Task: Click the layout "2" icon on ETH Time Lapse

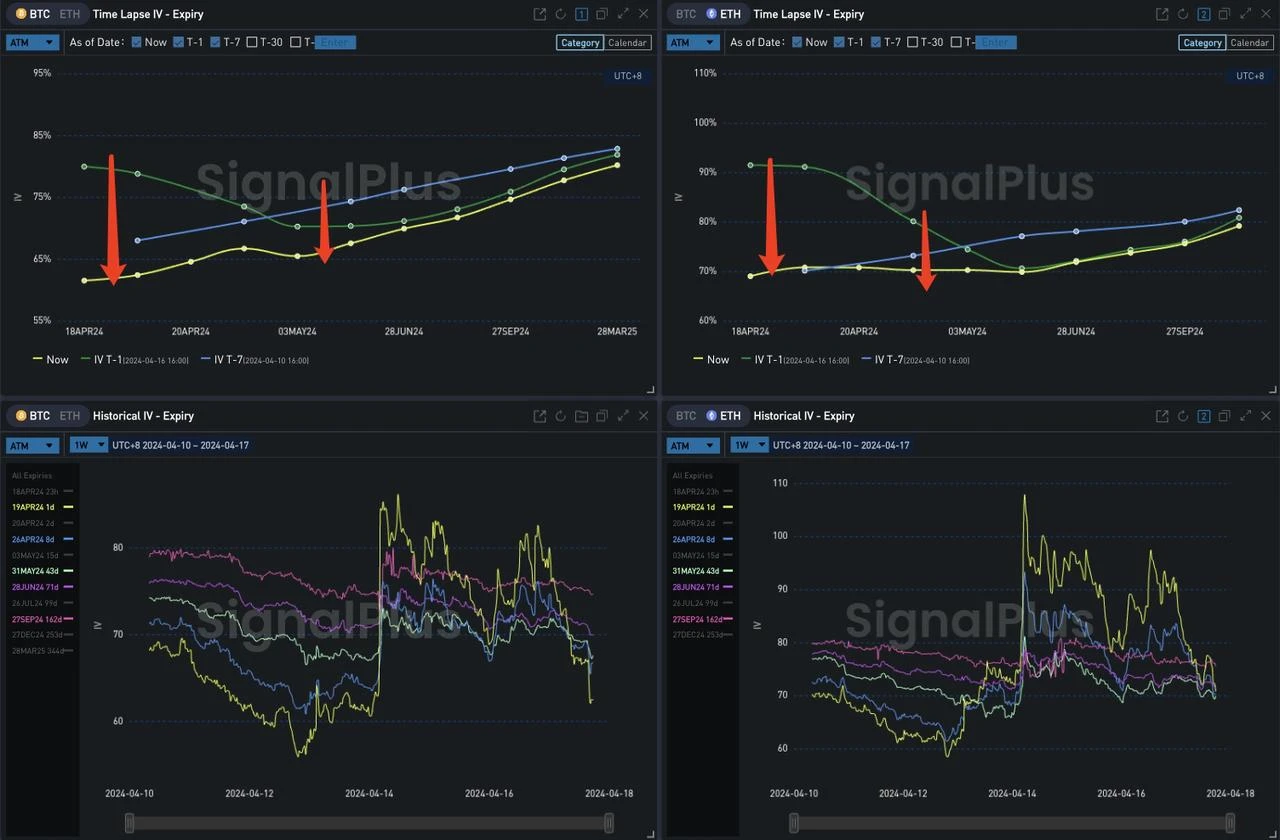Action: click(x=1203, y=14)
